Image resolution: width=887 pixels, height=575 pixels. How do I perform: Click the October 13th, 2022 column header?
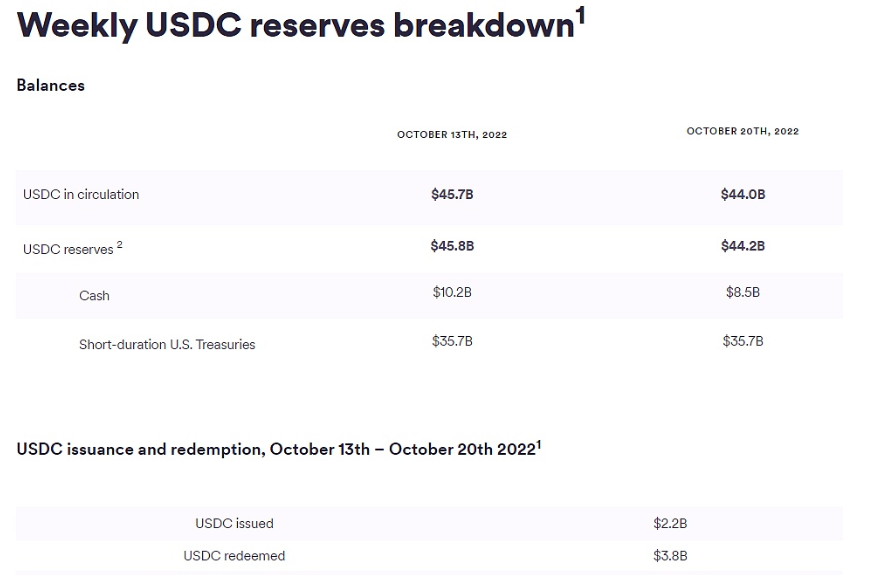coord(452,135)
